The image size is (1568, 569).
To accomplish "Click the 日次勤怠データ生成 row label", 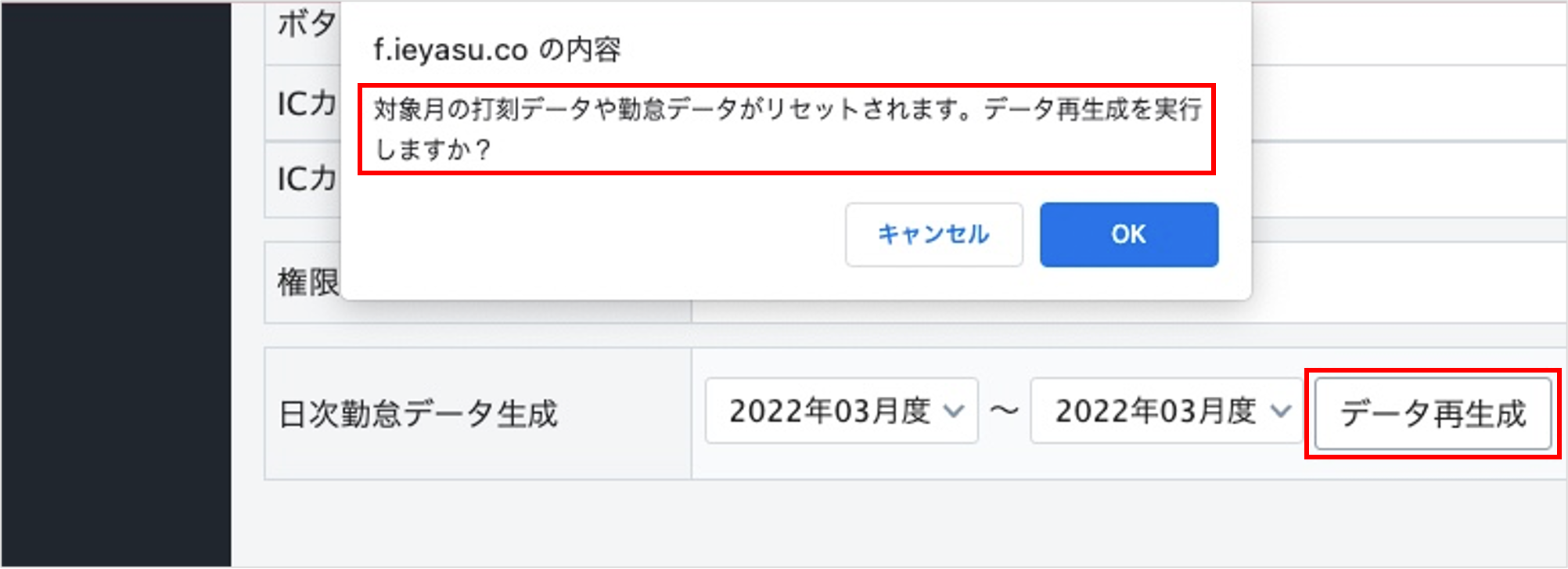I will (419, 414).
